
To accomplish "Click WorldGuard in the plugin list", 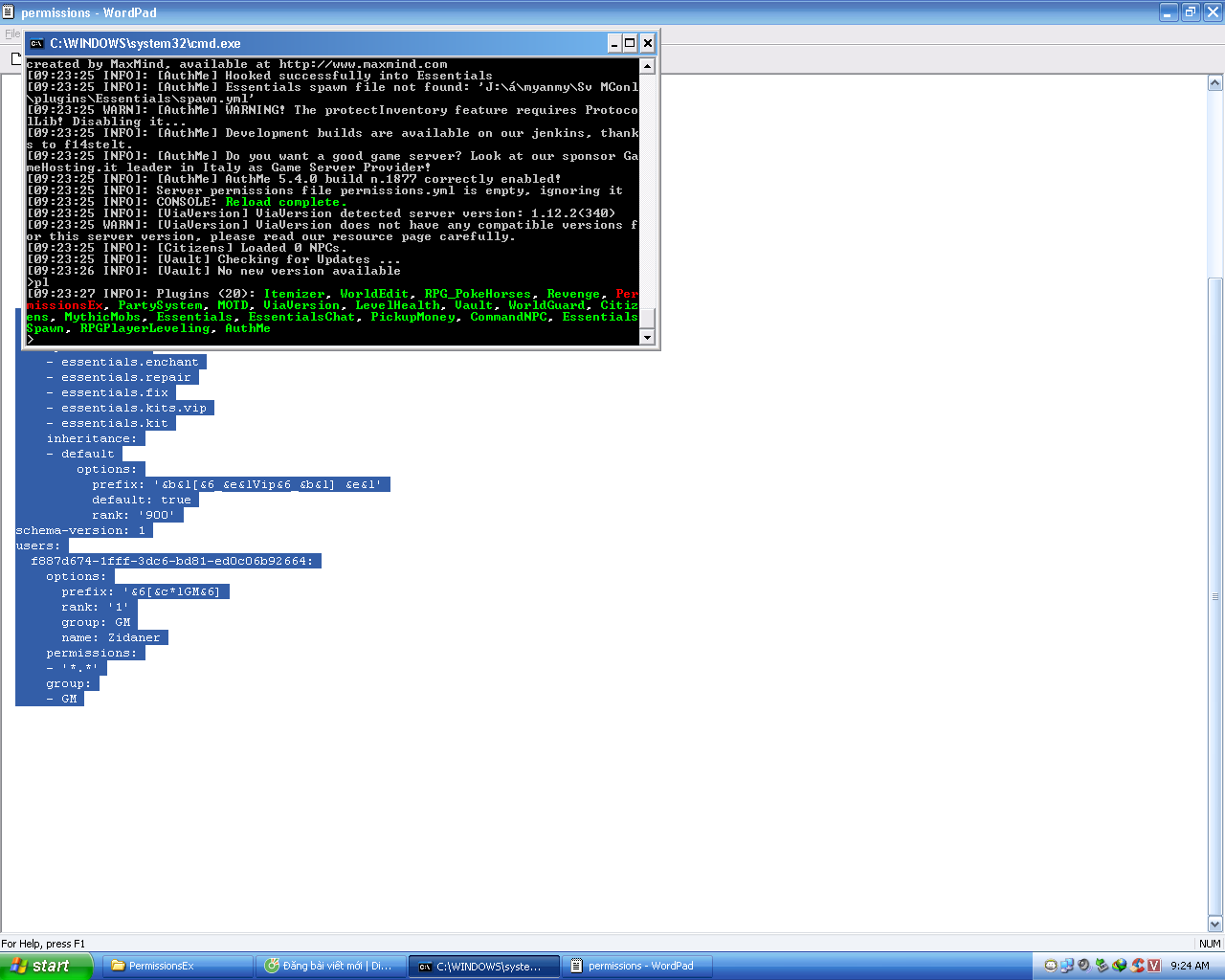I will coord(546,305).
